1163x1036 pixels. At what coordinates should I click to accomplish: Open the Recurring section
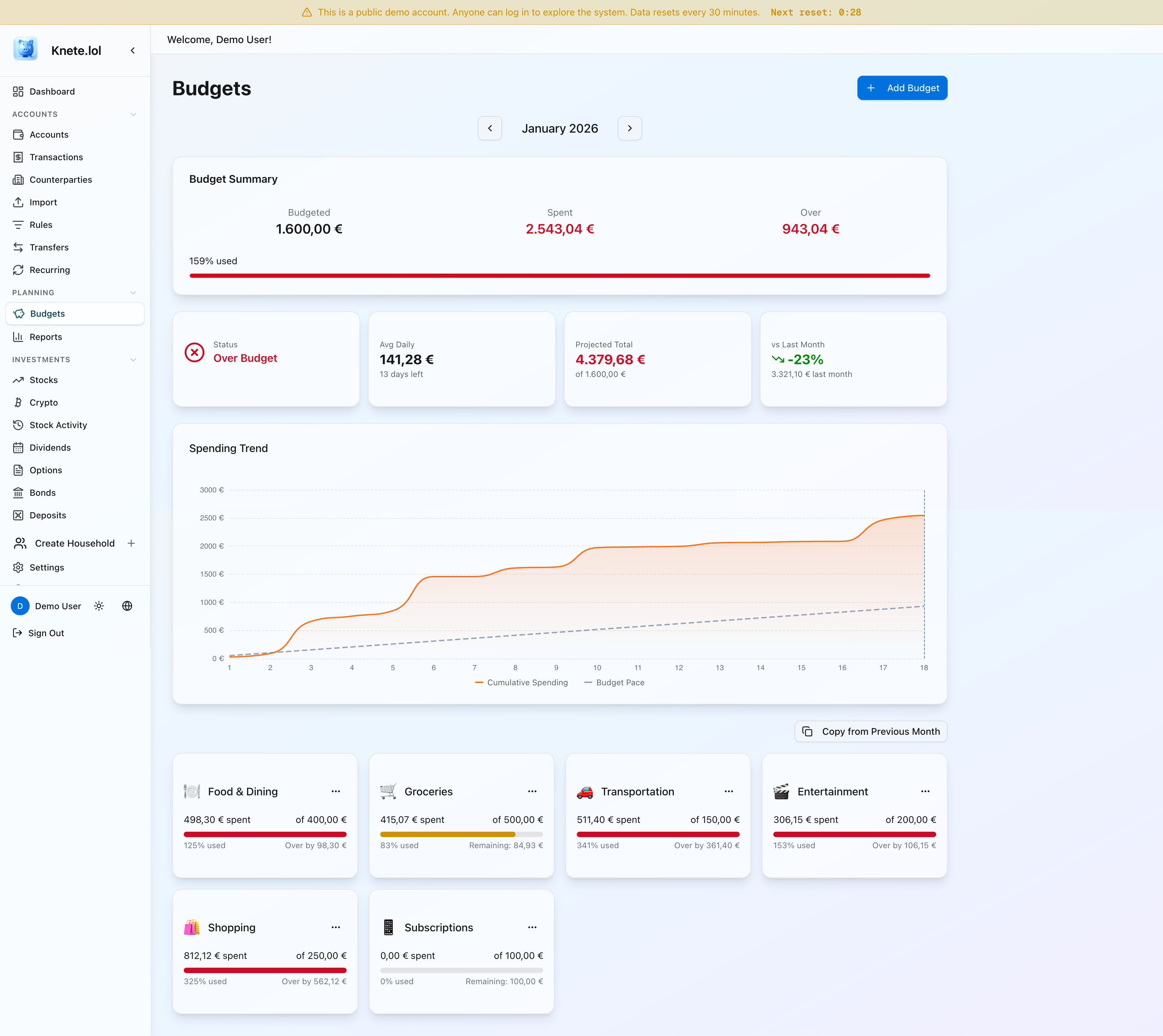(49, 270)
